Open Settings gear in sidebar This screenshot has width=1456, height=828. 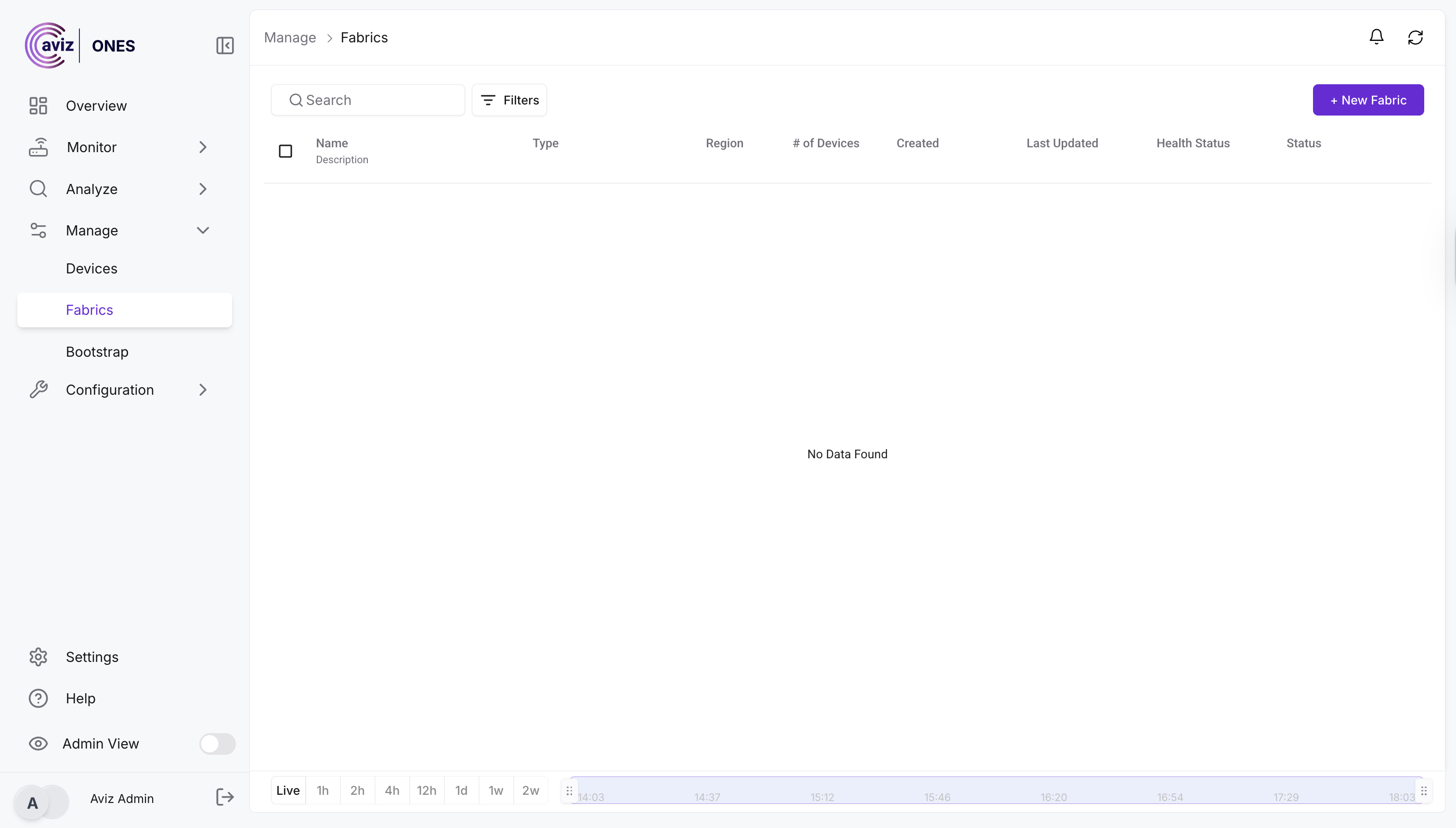coord(38,657)
